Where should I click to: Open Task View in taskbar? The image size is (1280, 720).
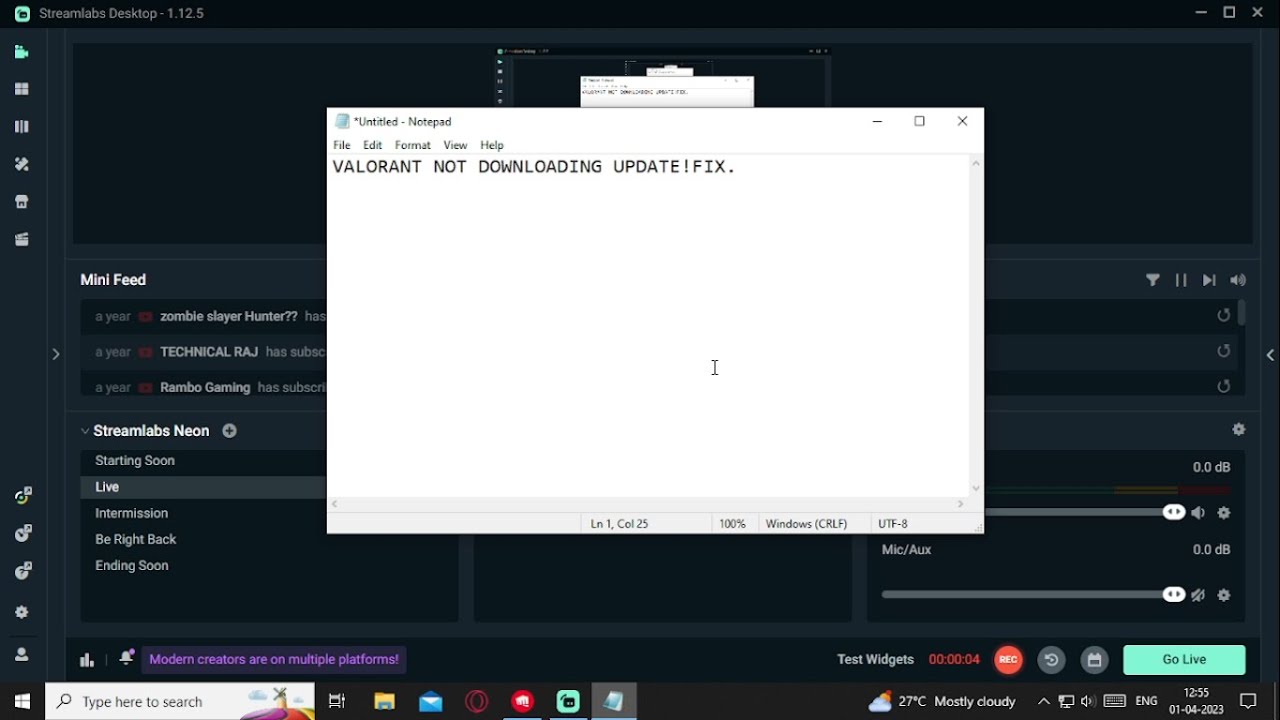[337, 701]
